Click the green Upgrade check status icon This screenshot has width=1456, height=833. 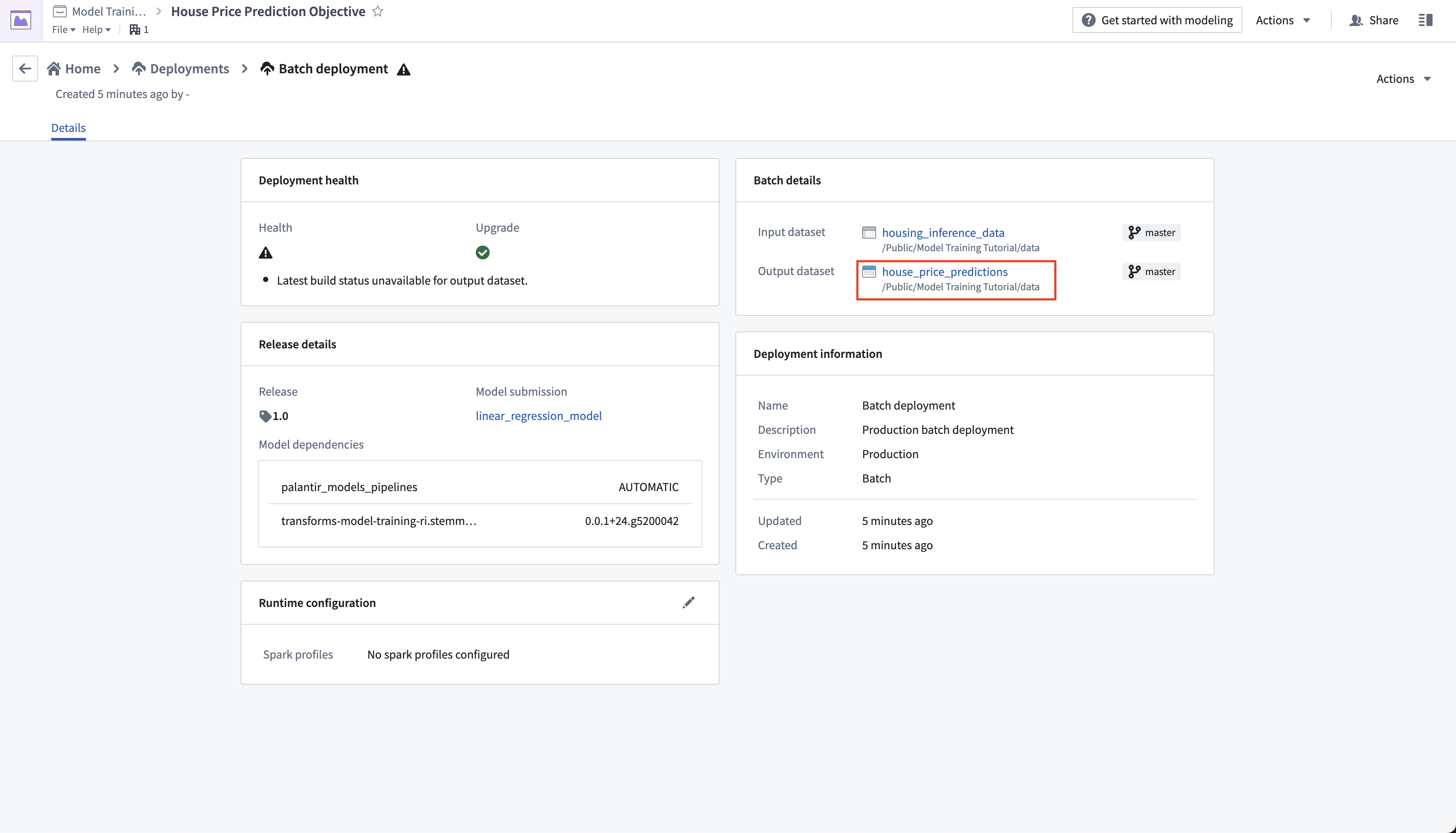click(x=482, y=253)
